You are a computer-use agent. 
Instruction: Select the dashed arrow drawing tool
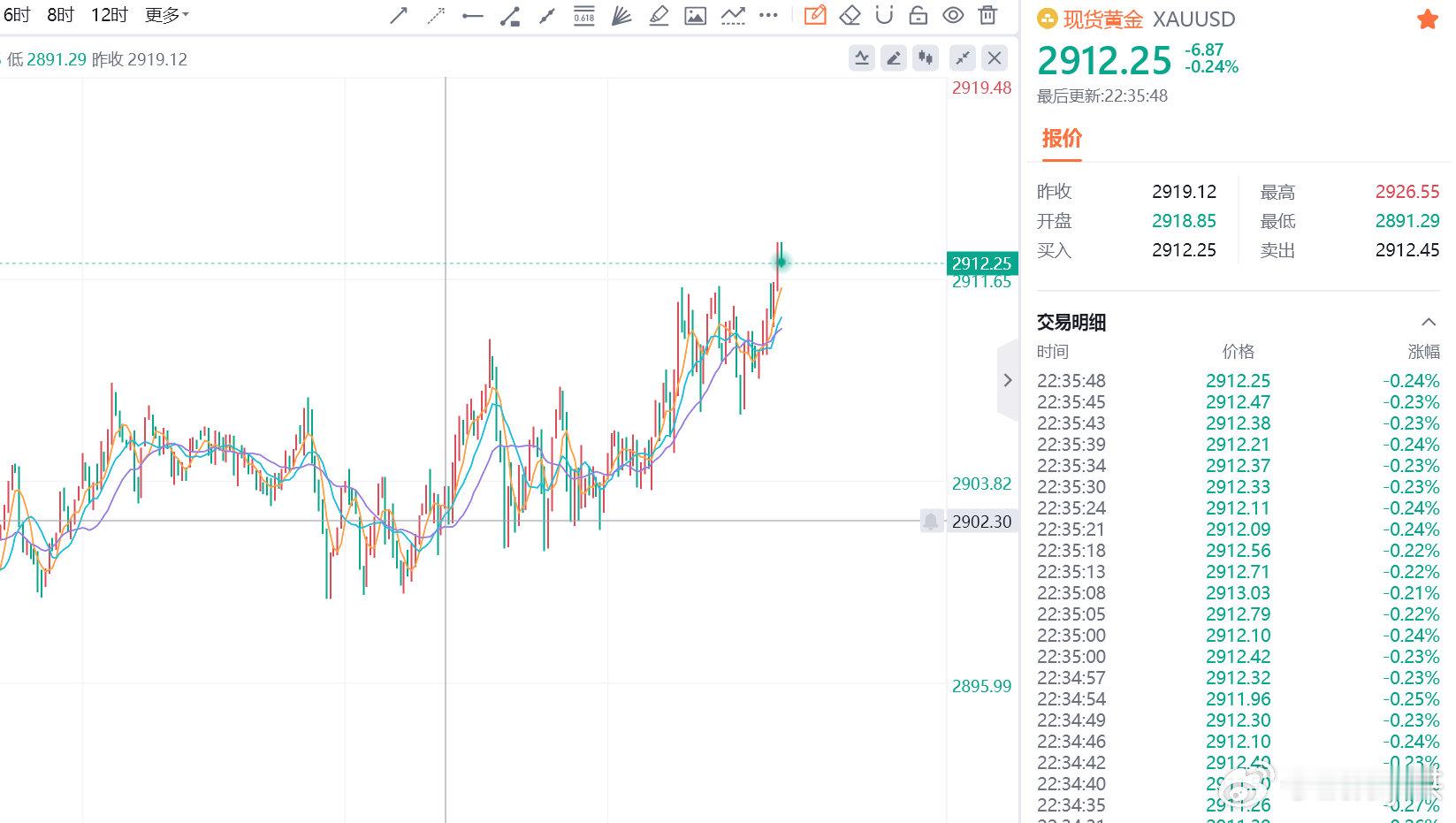[x=436, y=15]
